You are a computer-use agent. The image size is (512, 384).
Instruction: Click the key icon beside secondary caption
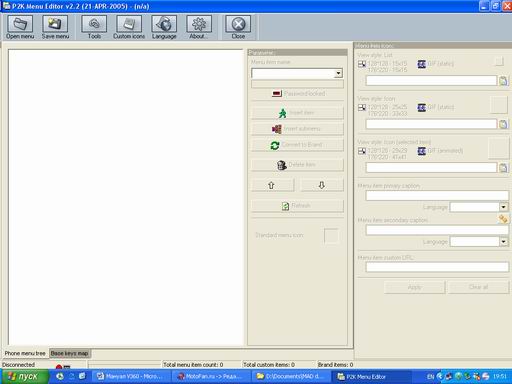503,219
